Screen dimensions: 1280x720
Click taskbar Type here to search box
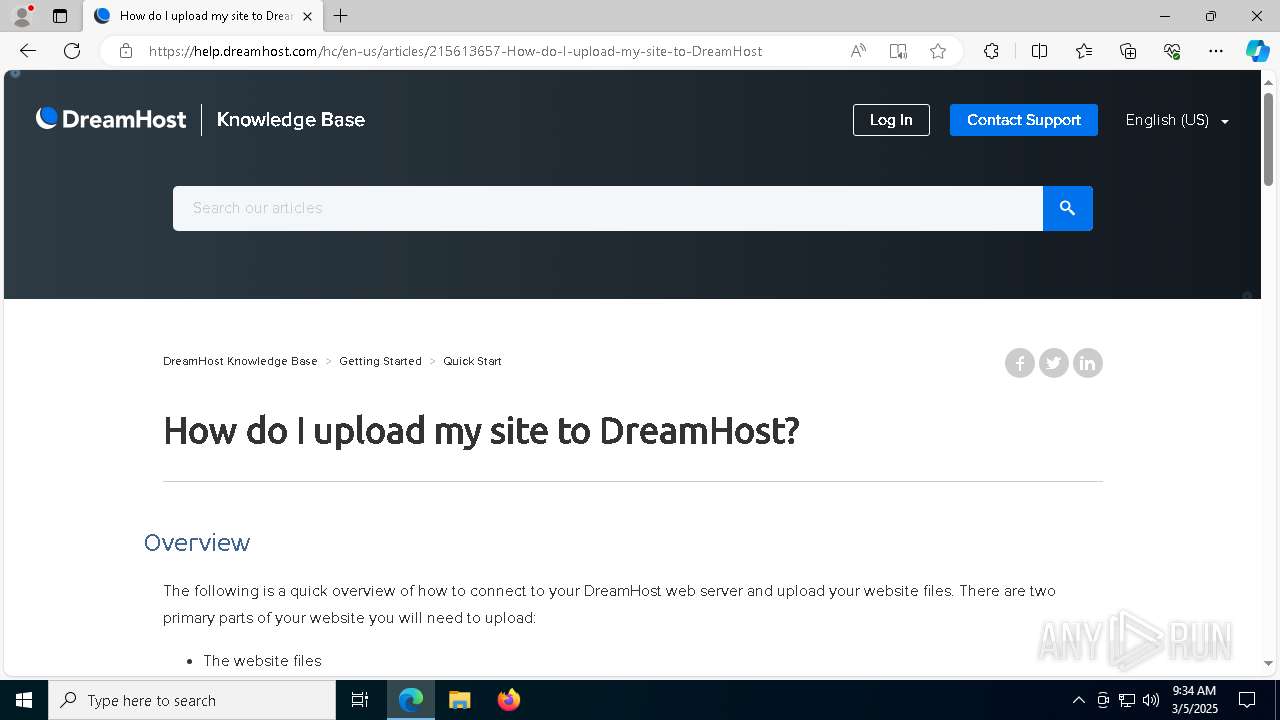pos(192,700)
